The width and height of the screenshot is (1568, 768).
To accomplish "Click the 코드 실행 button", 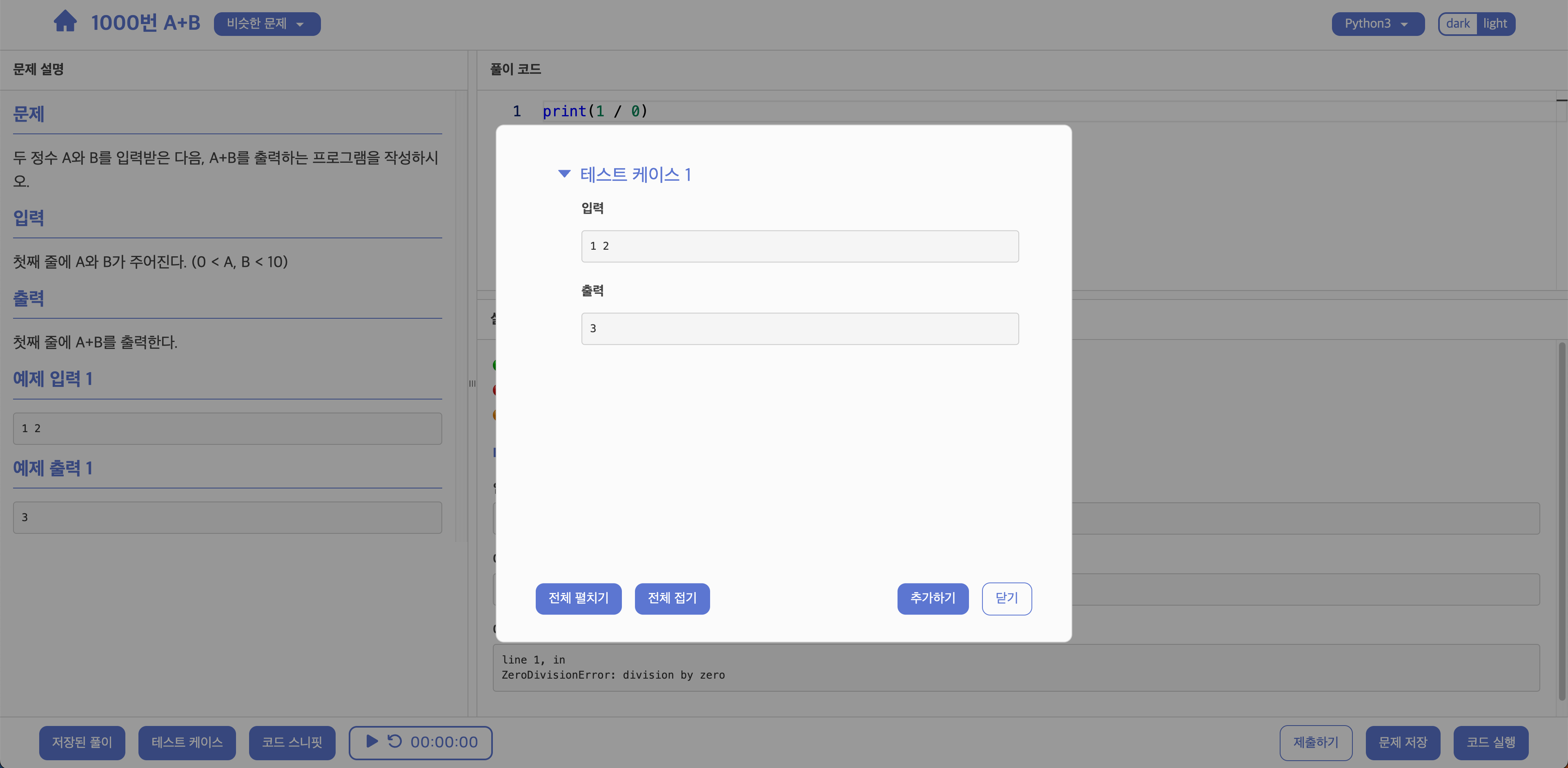I will 1490,742.
